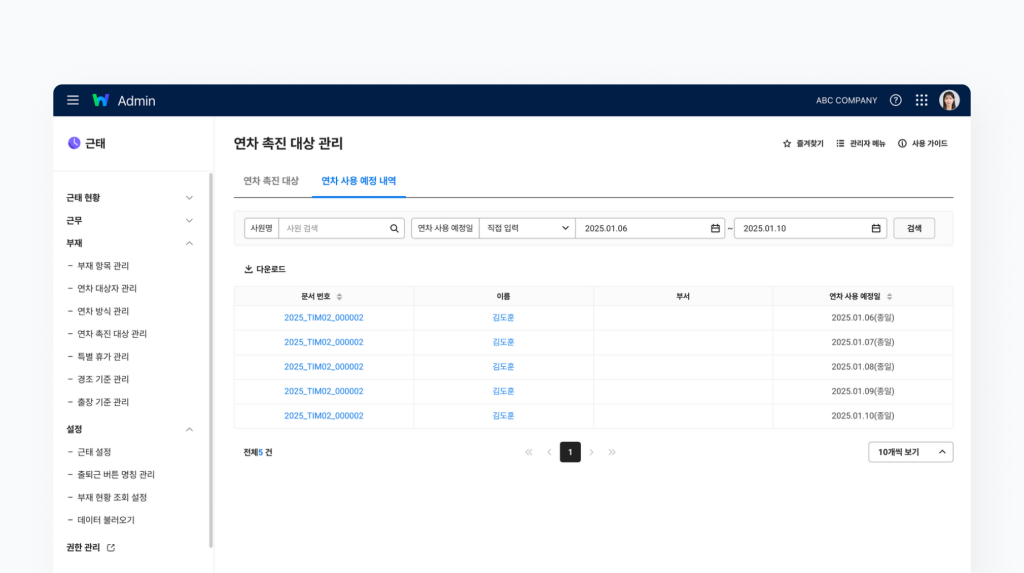Open 사용 가이드 usage guide
The height and width of the screenshot is (573, 1024).
922,143
